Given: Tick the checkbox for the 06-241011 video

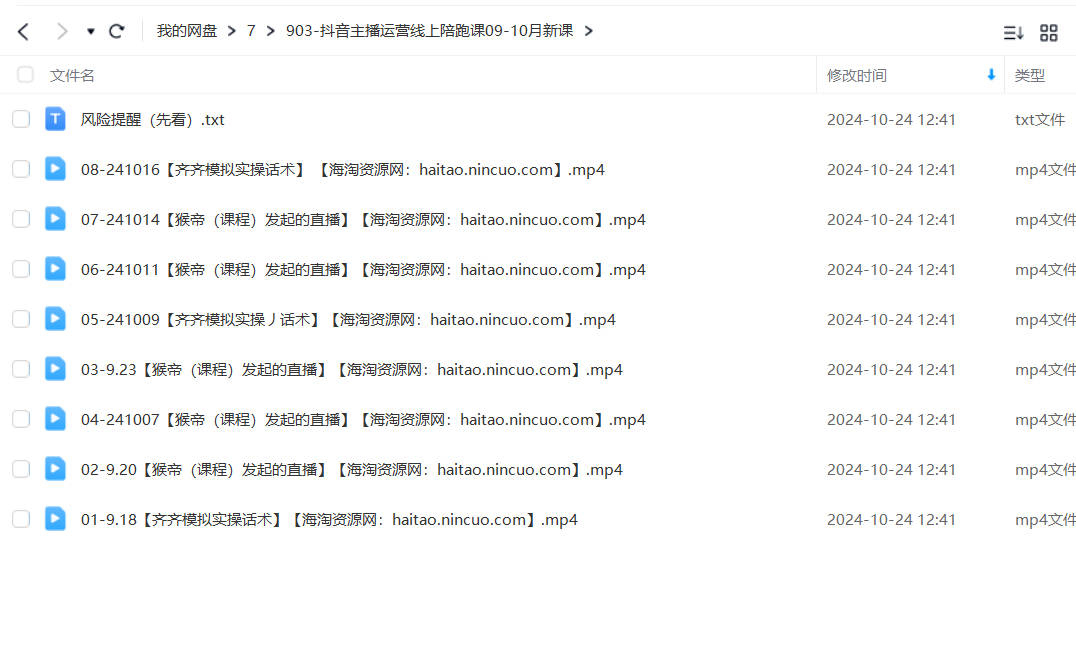Looking at the screenshot, I should (21, 270).
